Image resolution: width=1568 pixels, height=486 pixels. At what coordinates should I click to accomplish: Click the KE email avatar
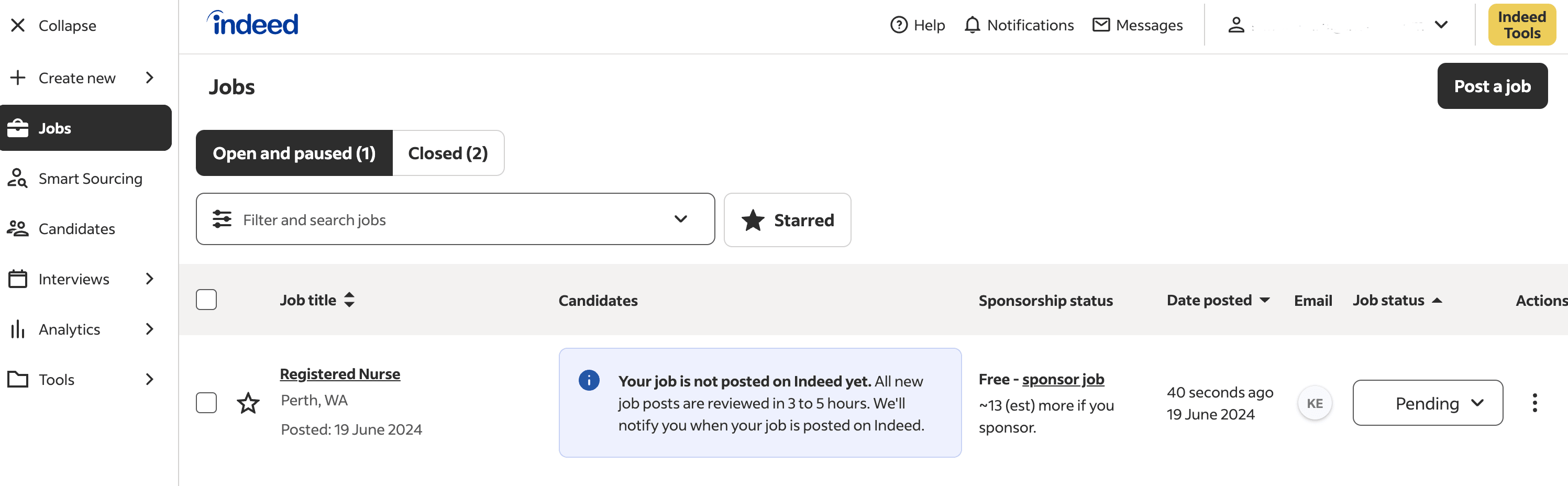point(1314,403)
